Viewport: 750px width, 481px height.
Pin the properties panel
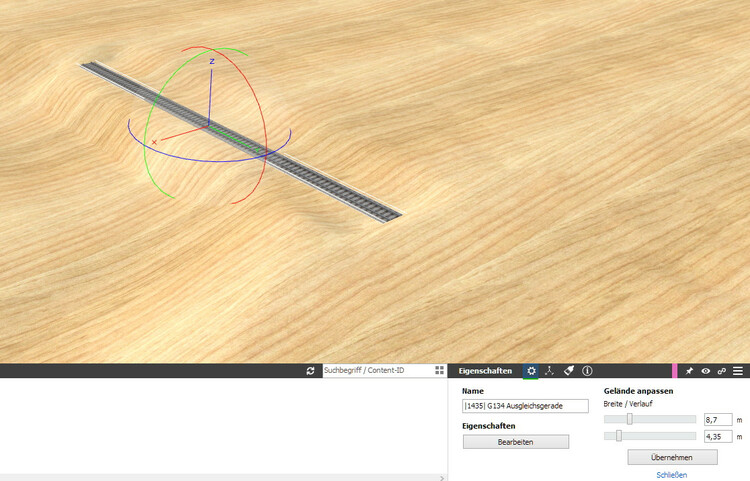[x=689, y=371]
